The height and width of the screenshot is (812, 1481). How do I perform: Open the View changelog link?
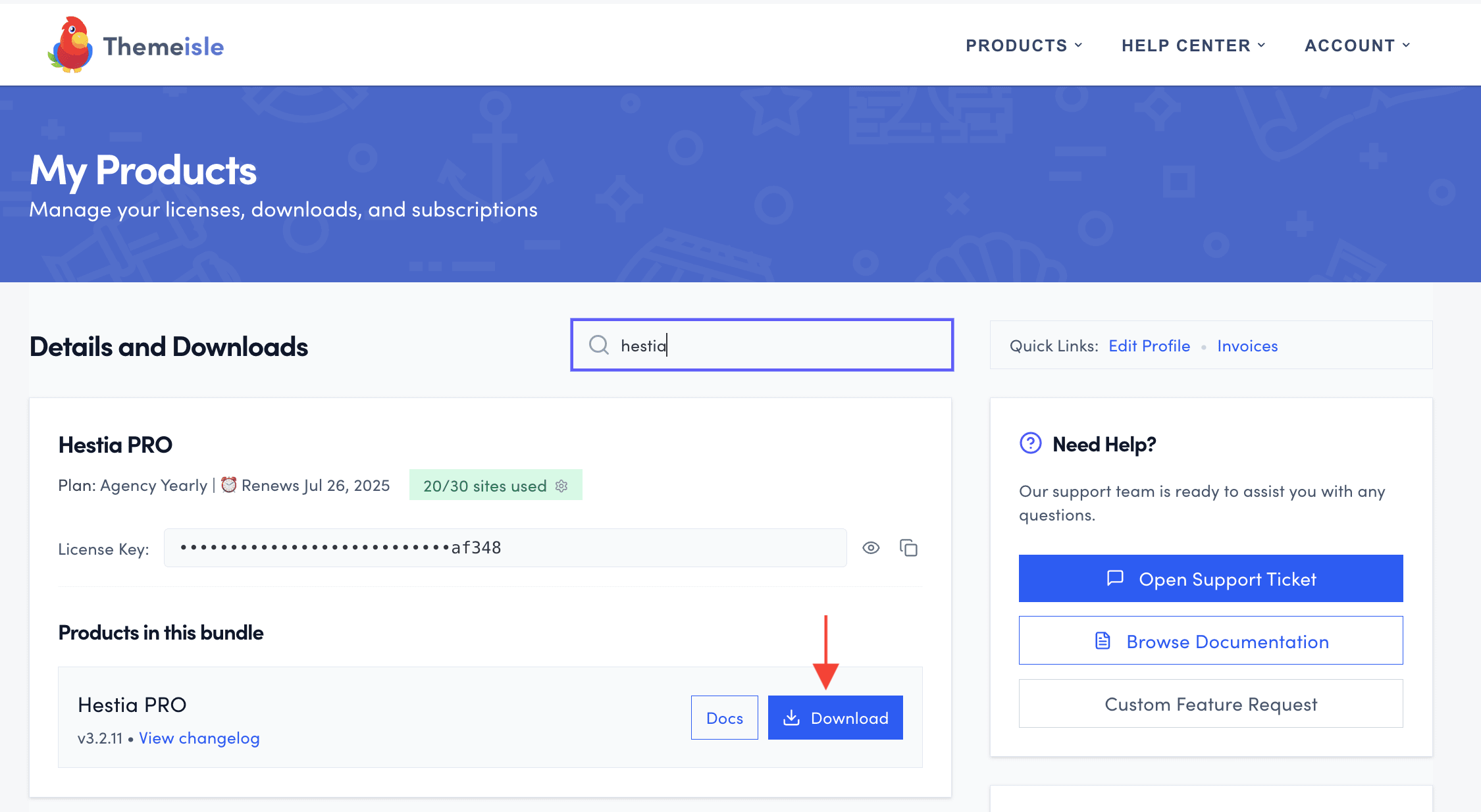[199, 738]
